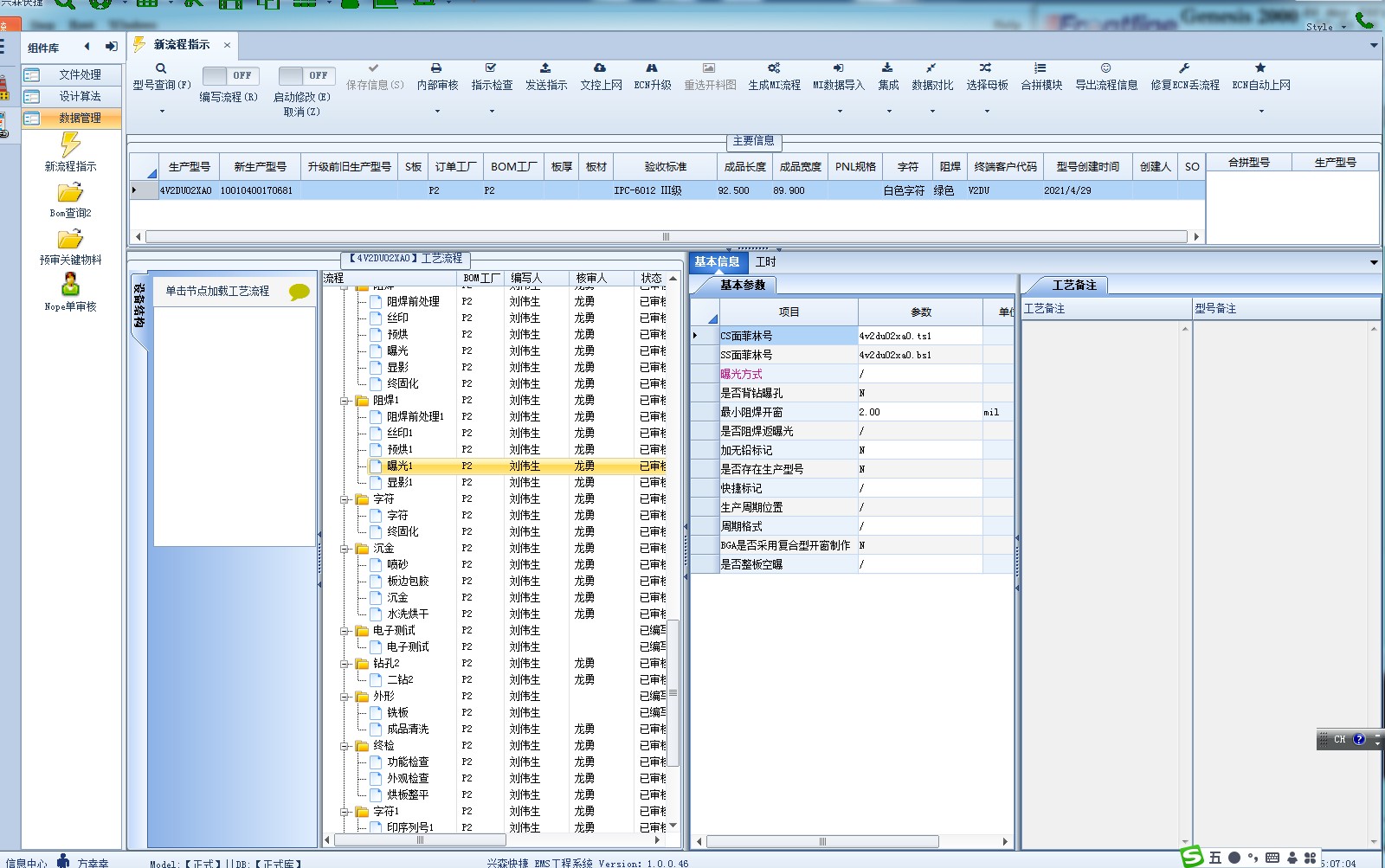
Task: Click the 文控上网 cloud icon
Action: [x=600, y=68]
